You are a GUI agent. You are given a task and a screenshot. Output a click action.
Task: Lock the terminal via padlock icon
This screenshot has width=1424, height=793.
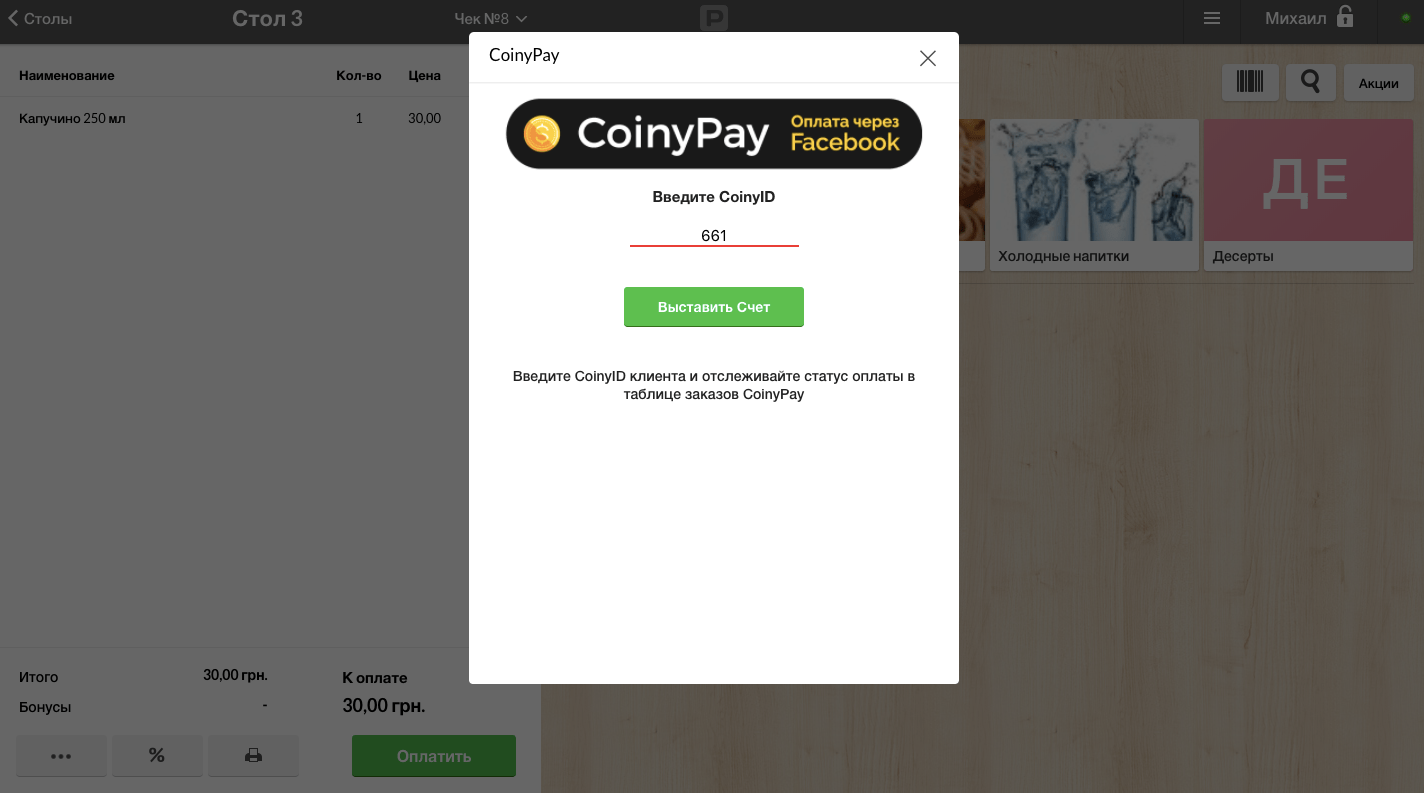[1345, 17]
